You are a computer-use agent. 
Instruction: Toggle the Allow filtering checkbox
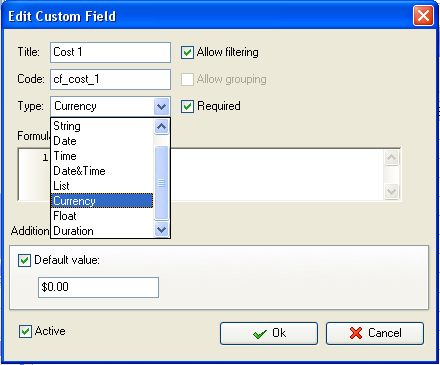pos(187,52)
